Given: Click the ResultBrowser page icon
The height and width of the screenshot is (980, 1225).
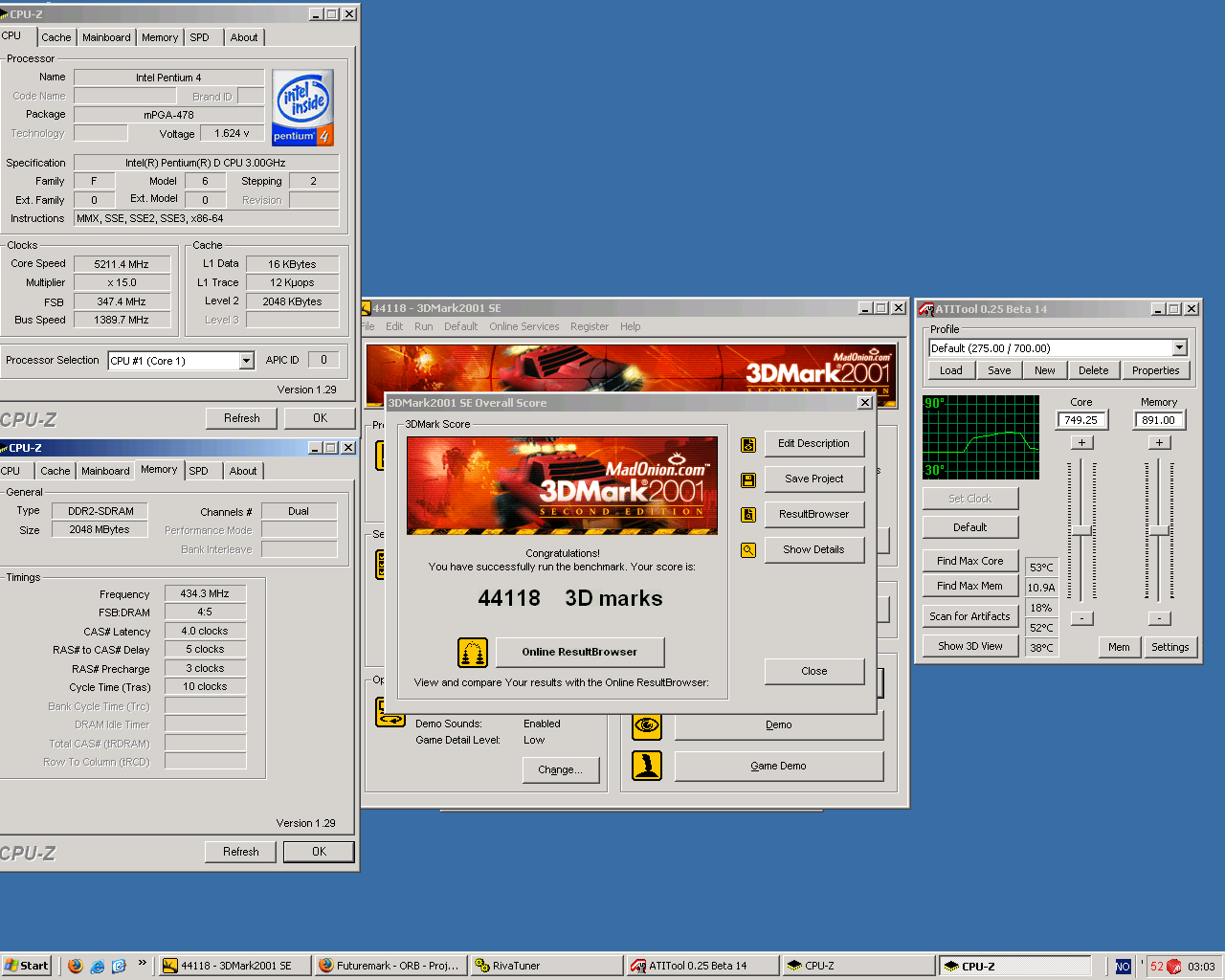Looking at the screenshot, I should [x=748, y=515].
